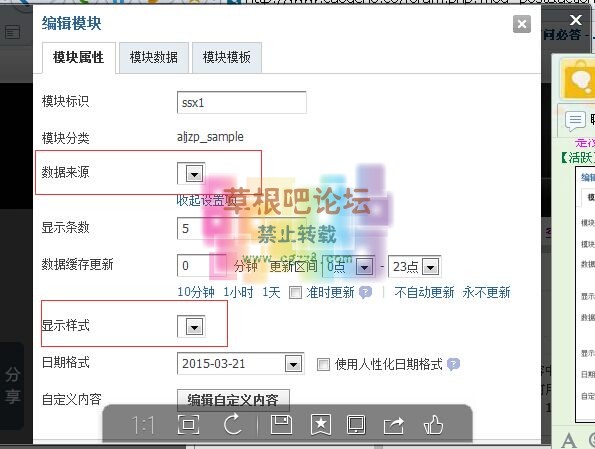Click the 数据缓存更新 minutes input field

pos(202,266)
